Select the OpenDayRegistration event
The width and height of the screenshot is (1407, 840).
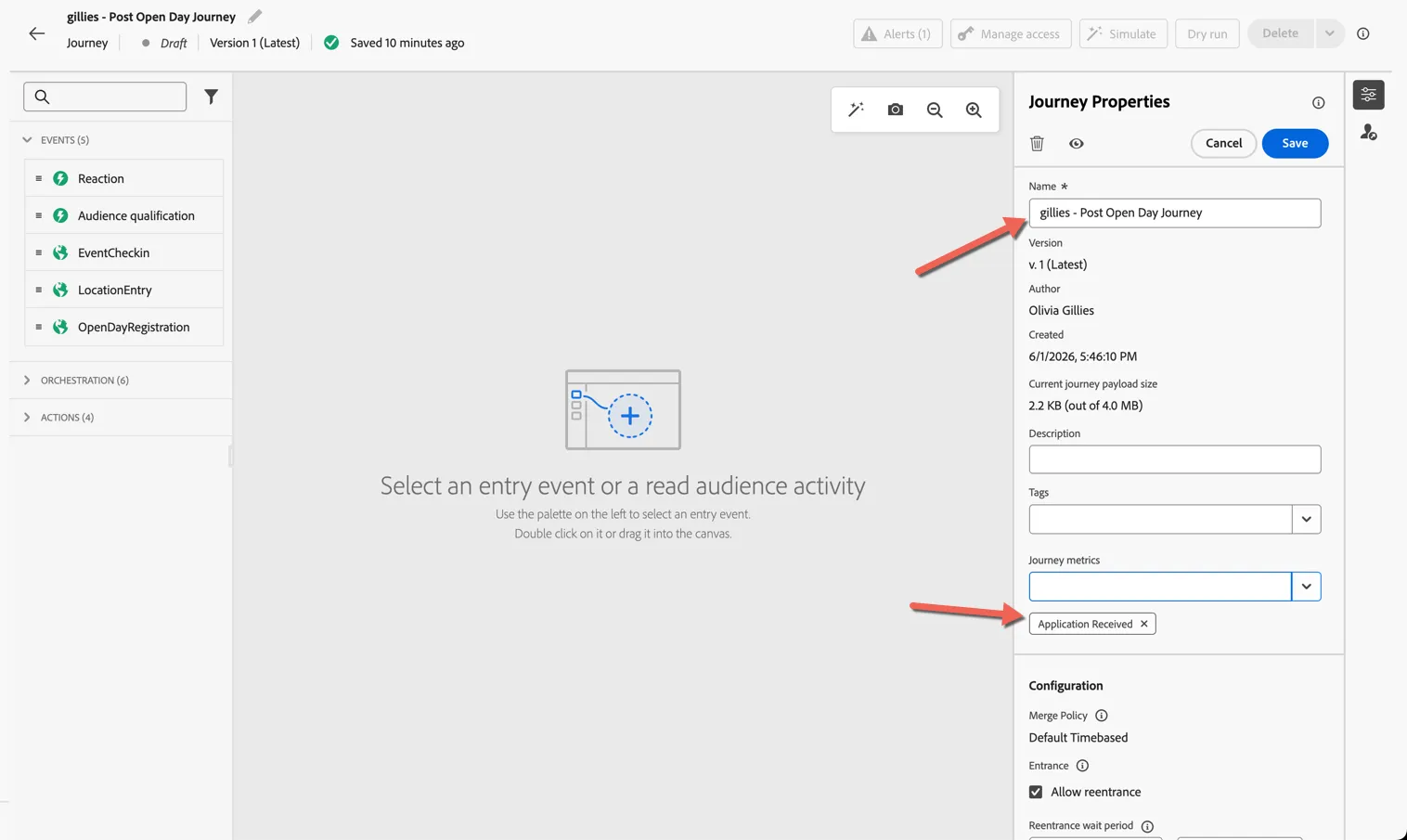tap(123, 327)
